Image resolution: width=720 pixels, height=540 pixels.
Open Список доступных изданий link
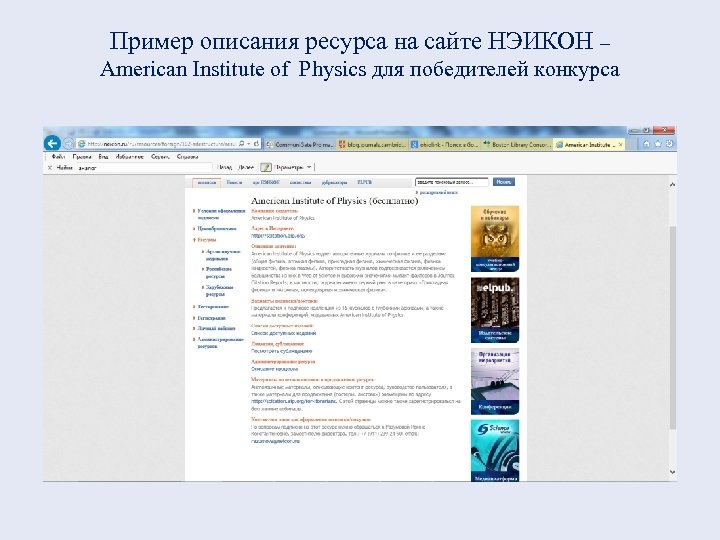pos(283,333)
